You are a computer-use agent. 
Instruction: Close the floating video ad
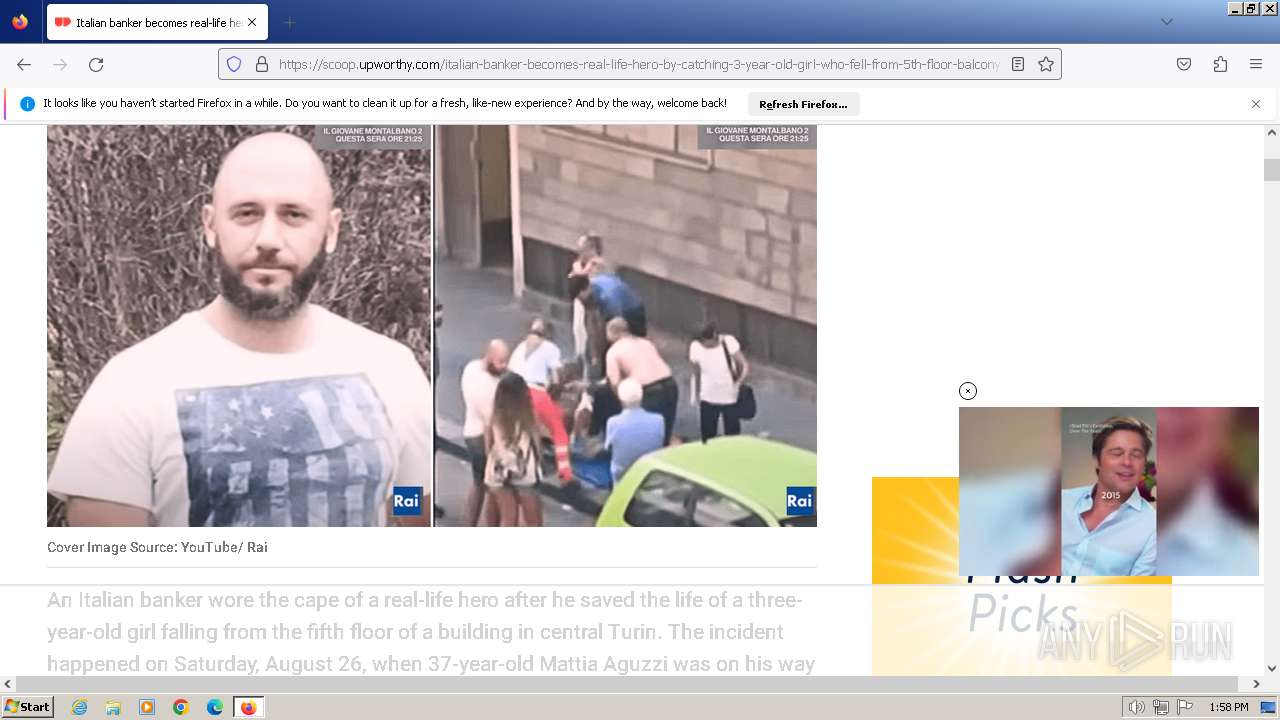[x=968, y=391]
